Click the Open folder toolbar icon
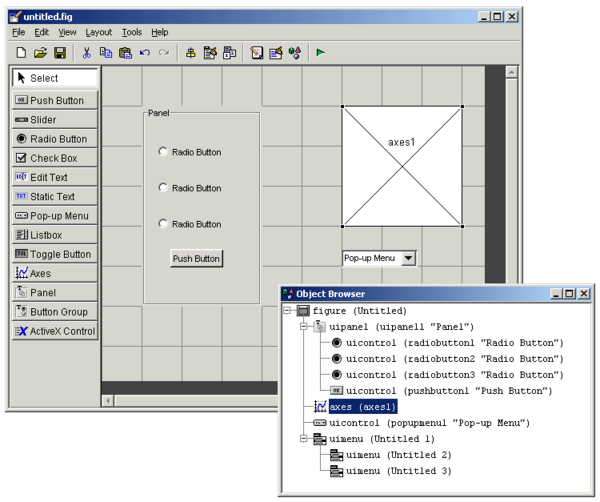The image size is (600, 502). tap(40, 52)
